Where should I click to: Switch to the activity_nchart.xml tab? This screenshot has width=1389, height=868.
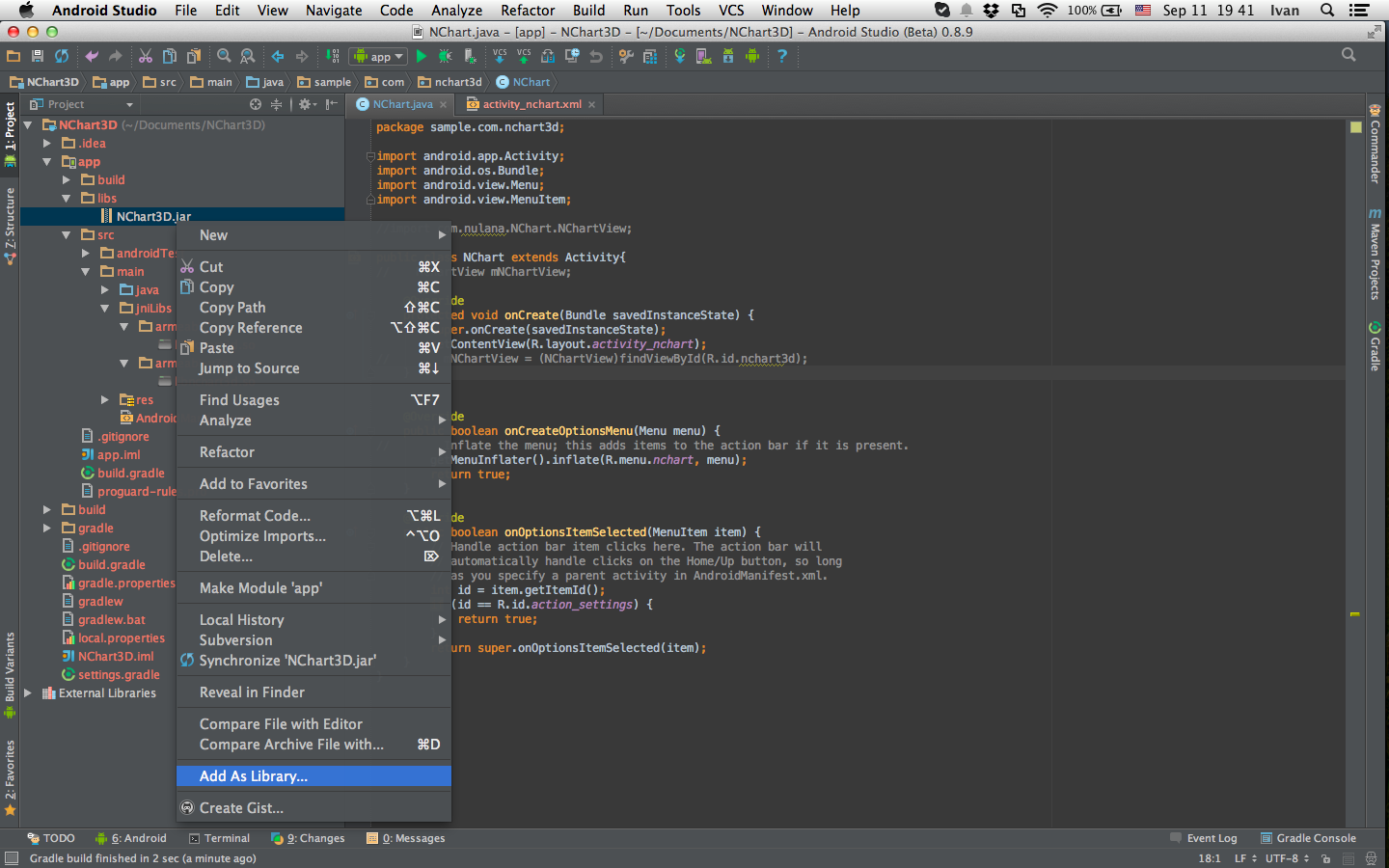click(x=531, y=104)
